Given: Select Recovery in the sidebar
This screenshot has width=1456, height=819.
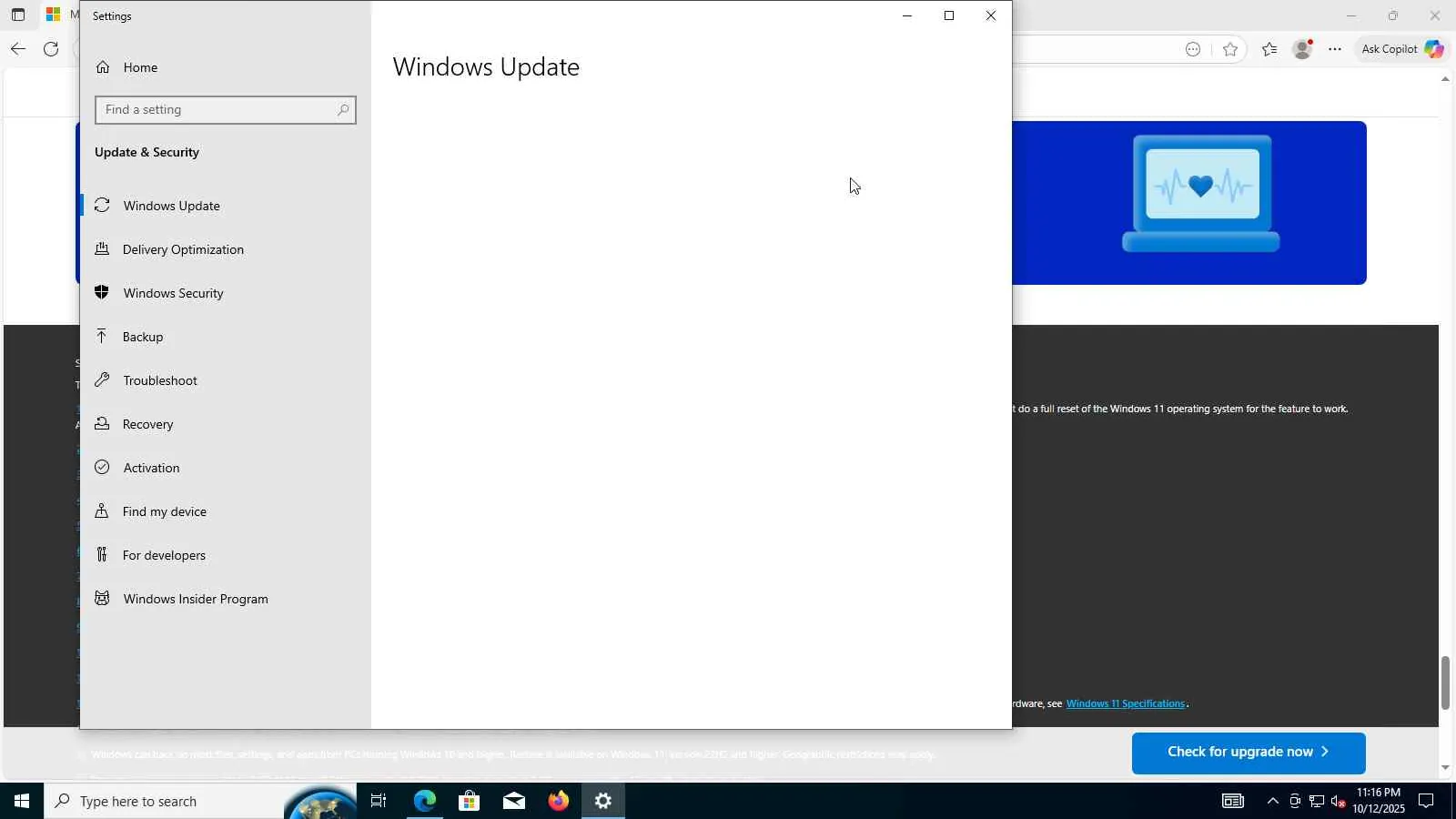Looking at the screenshot, I should click(x=226, y=424).
